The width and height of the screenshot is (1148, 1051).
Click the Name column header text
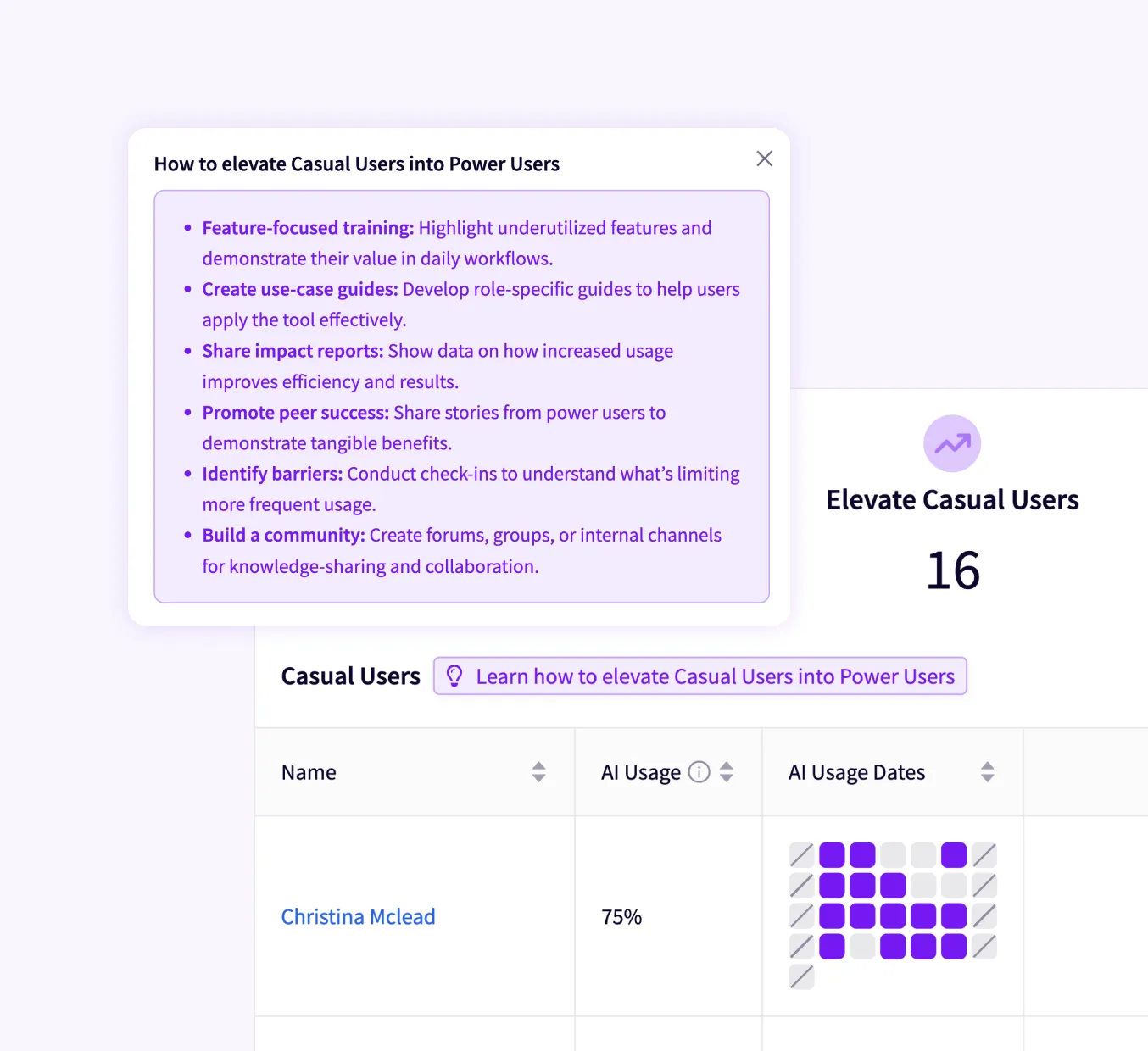[309, 772]
